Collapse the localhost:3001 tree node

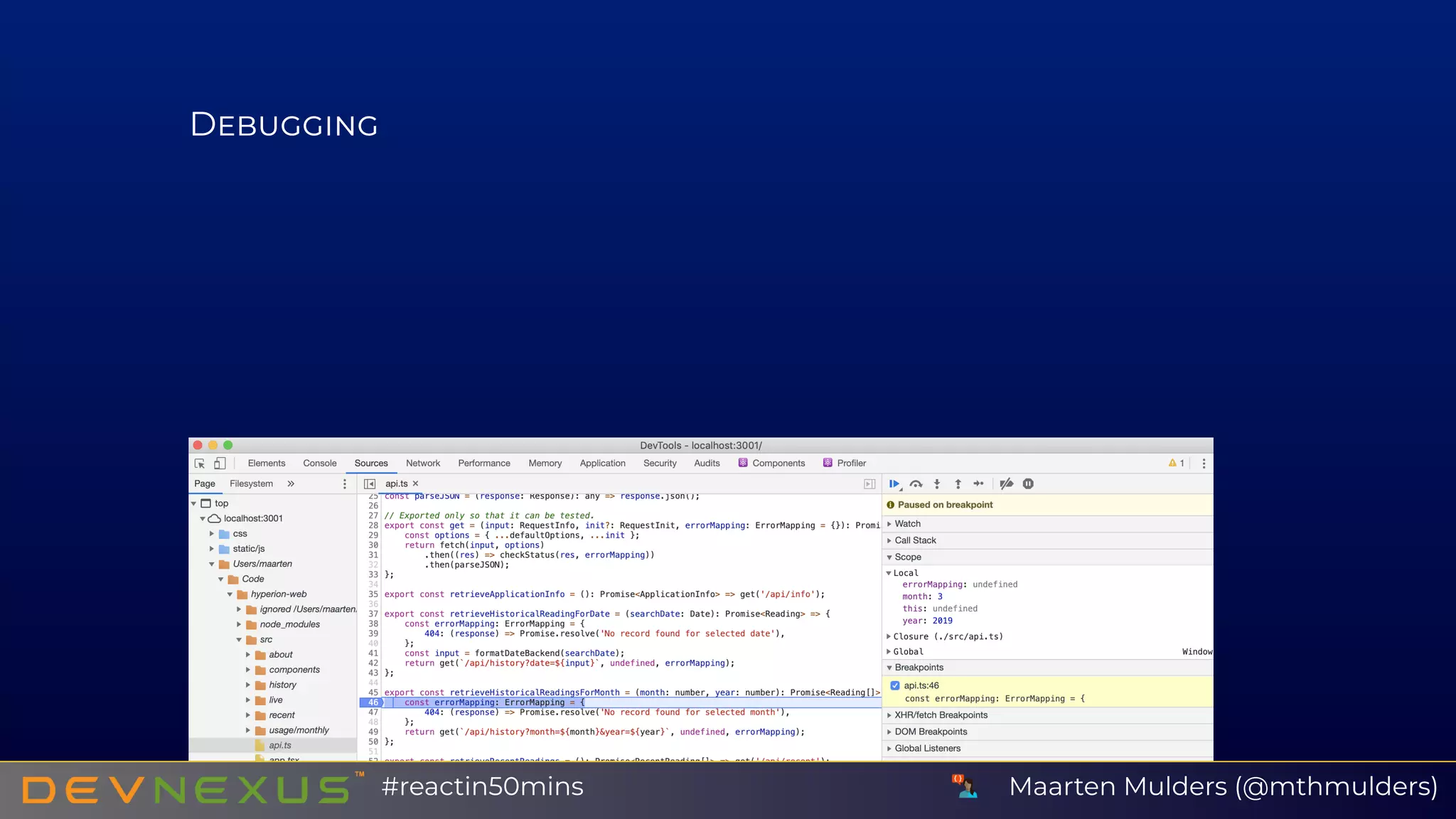point(203,519)
